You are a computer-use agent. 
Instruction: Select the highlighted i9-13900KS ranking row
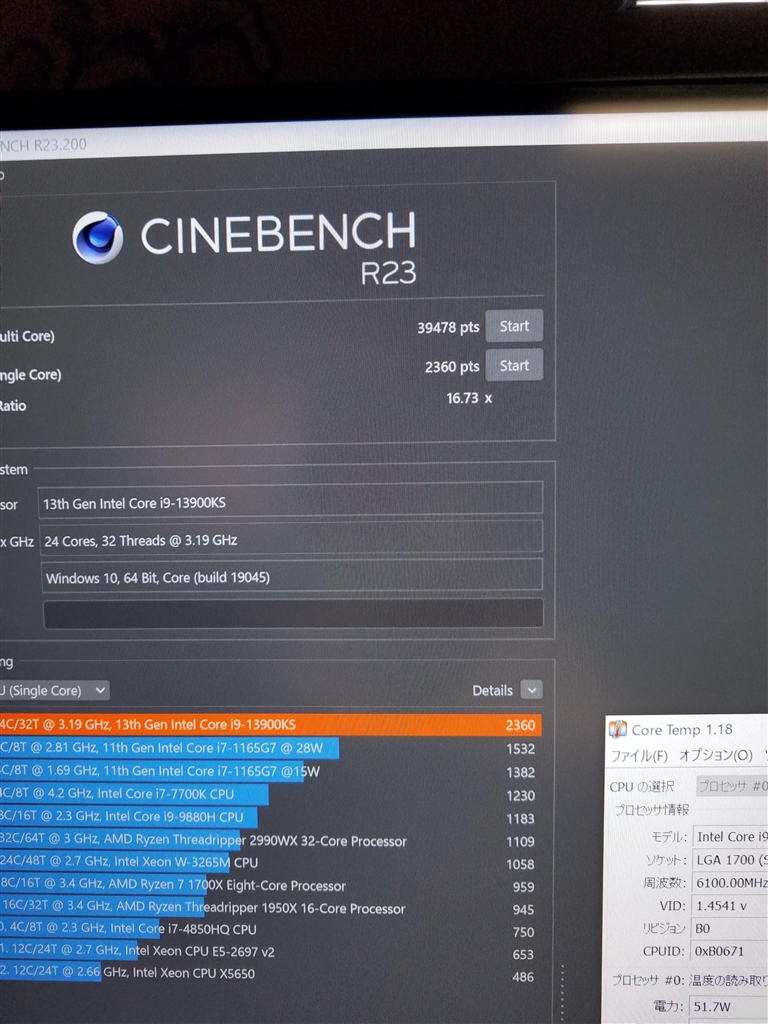click(270, 724)
